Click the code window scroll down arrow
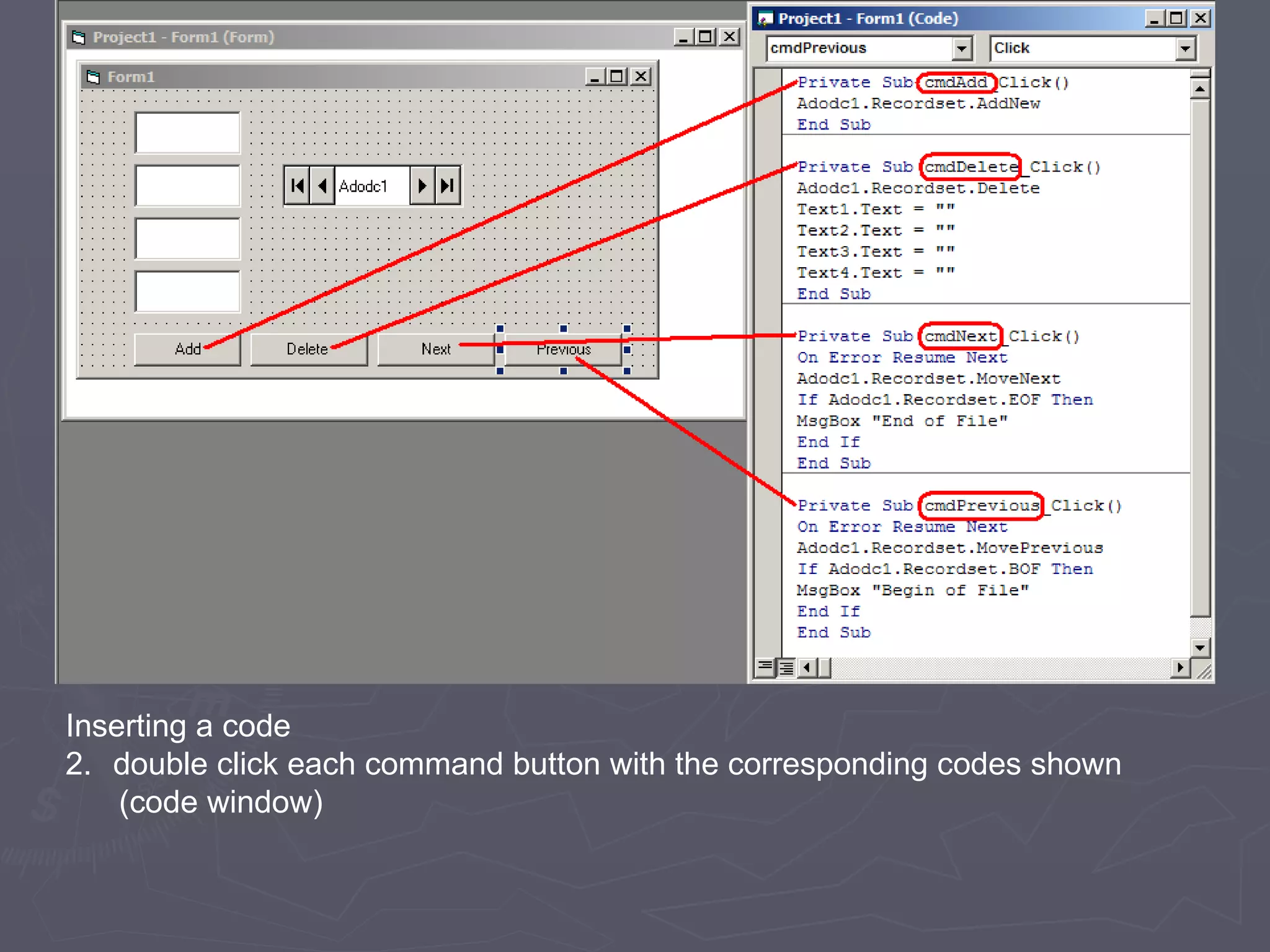The image size is (1270, 952). [x=1200, y=648]
